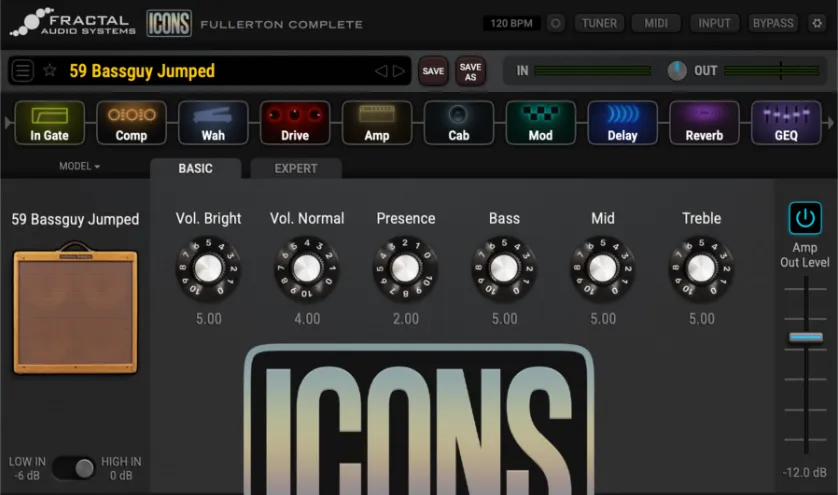838x495 pixels.
Task: Click the ICONS logo in header
Action: pyautogui.click(x=169, y=23)
